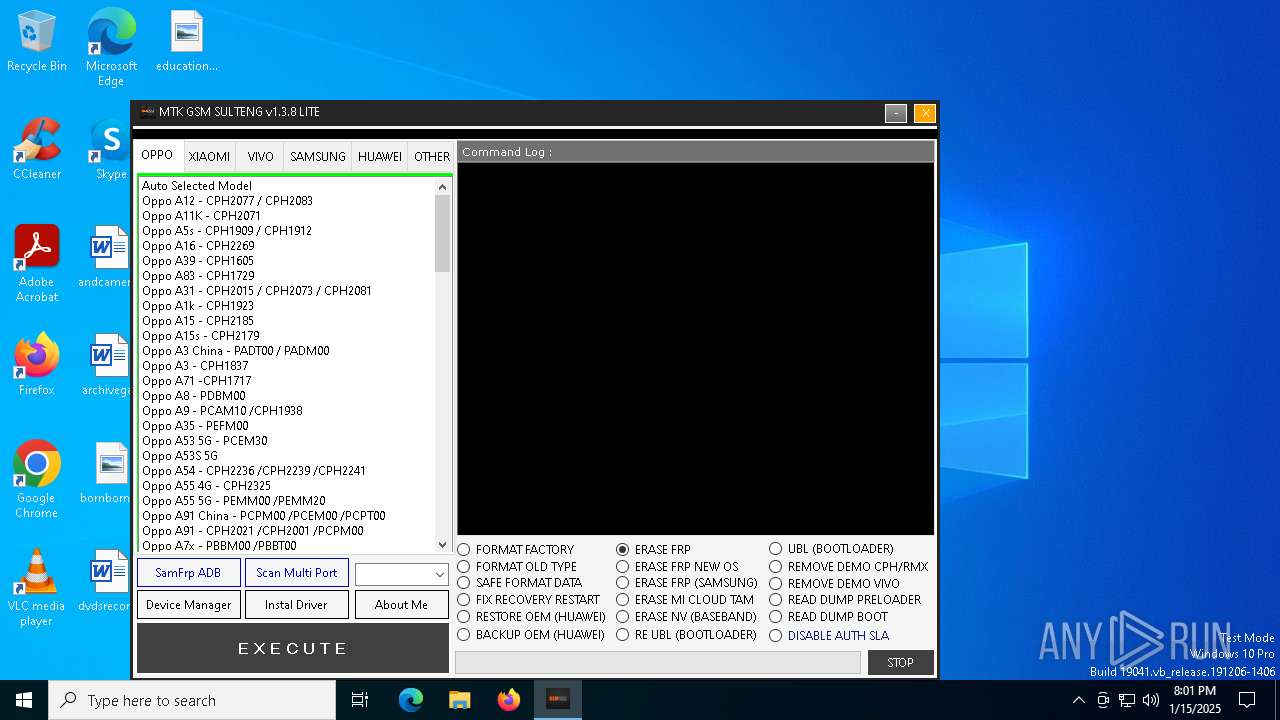Select Oppo A5s - CPH1909 / CPH1912
Viewport: 1280px width, 720px height.
coord(287,231)
